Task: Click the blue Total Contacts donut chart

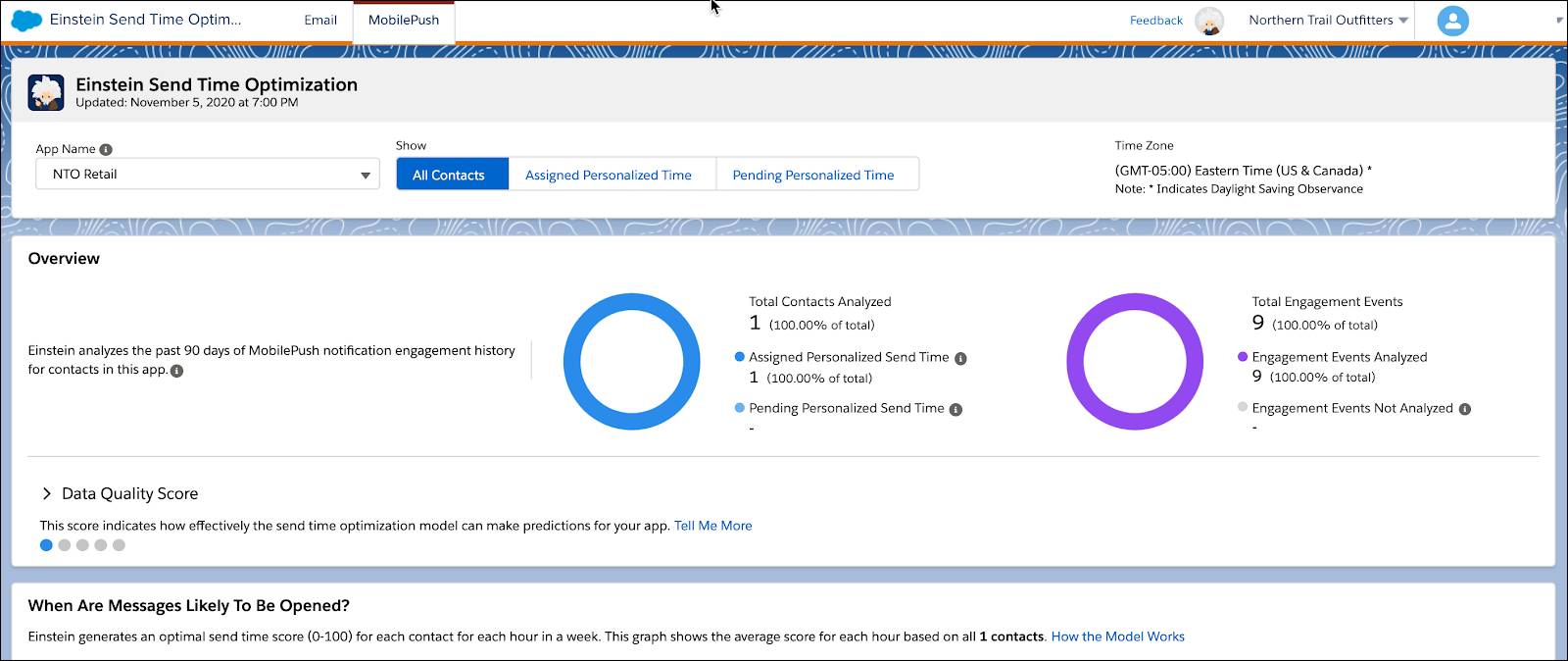Action: [632, 361]
